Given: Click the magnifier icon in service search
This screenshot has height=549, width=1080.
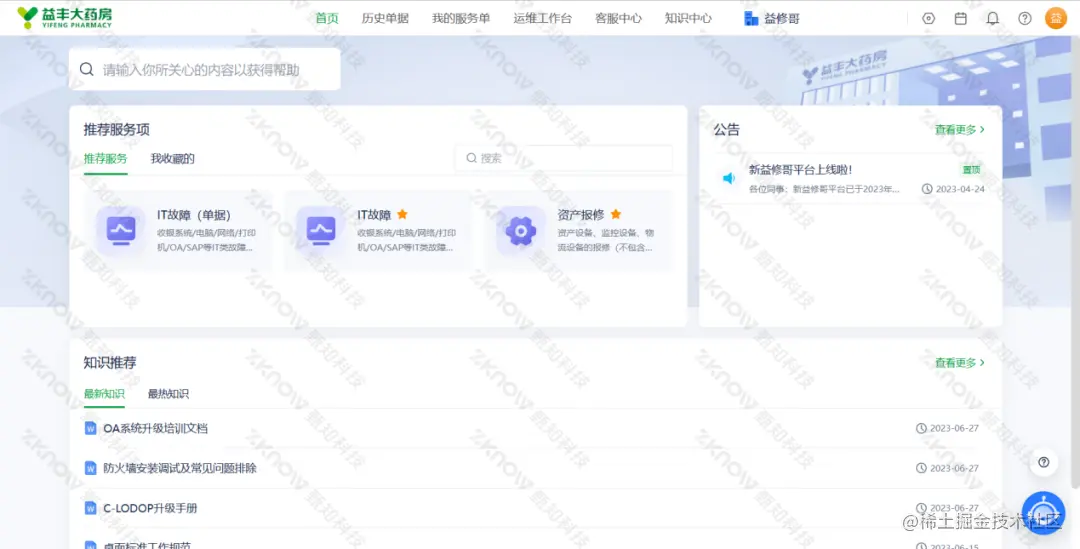Looking at the screenshot, I should 472,158.
